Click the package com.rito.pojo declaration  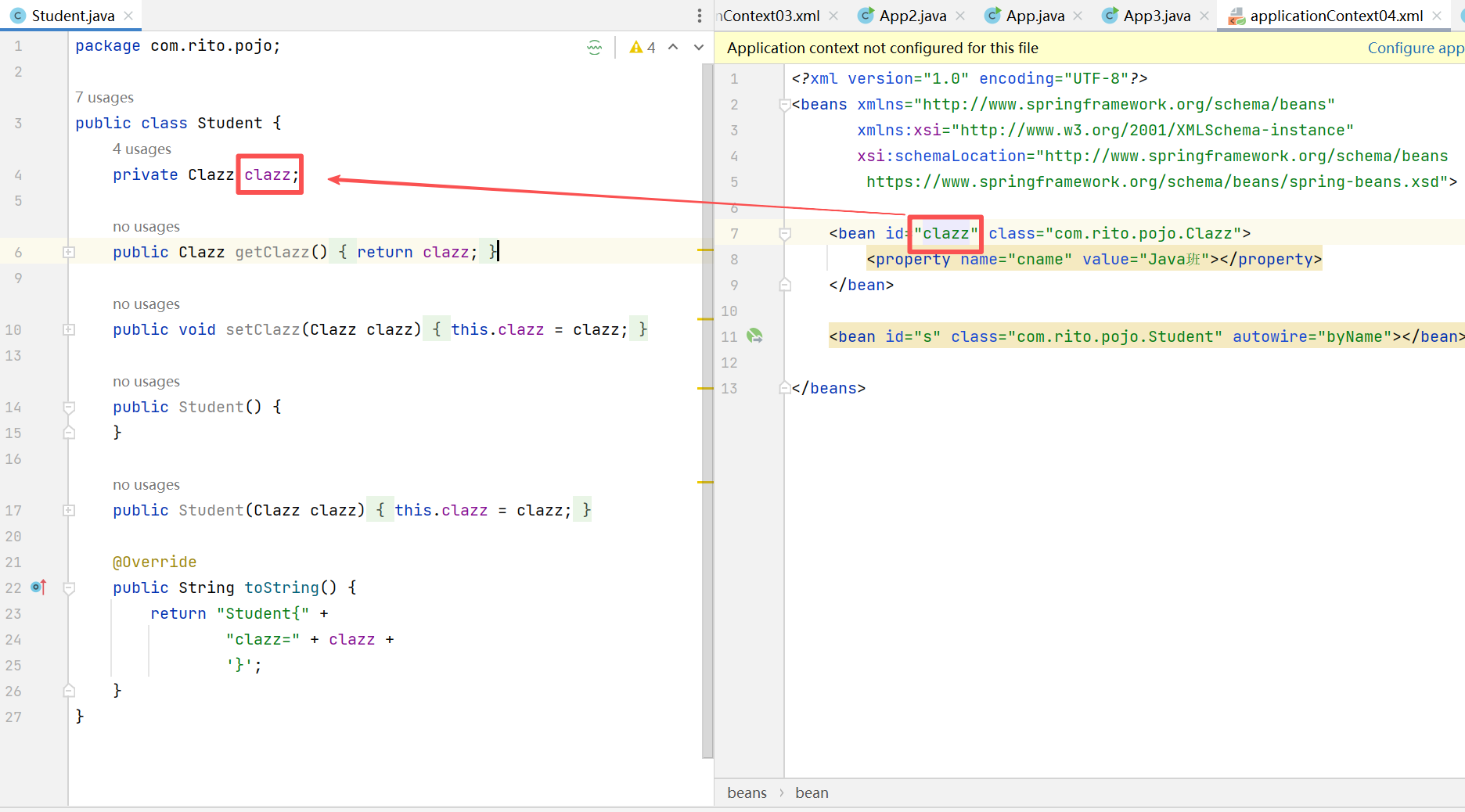click(178, 45)
